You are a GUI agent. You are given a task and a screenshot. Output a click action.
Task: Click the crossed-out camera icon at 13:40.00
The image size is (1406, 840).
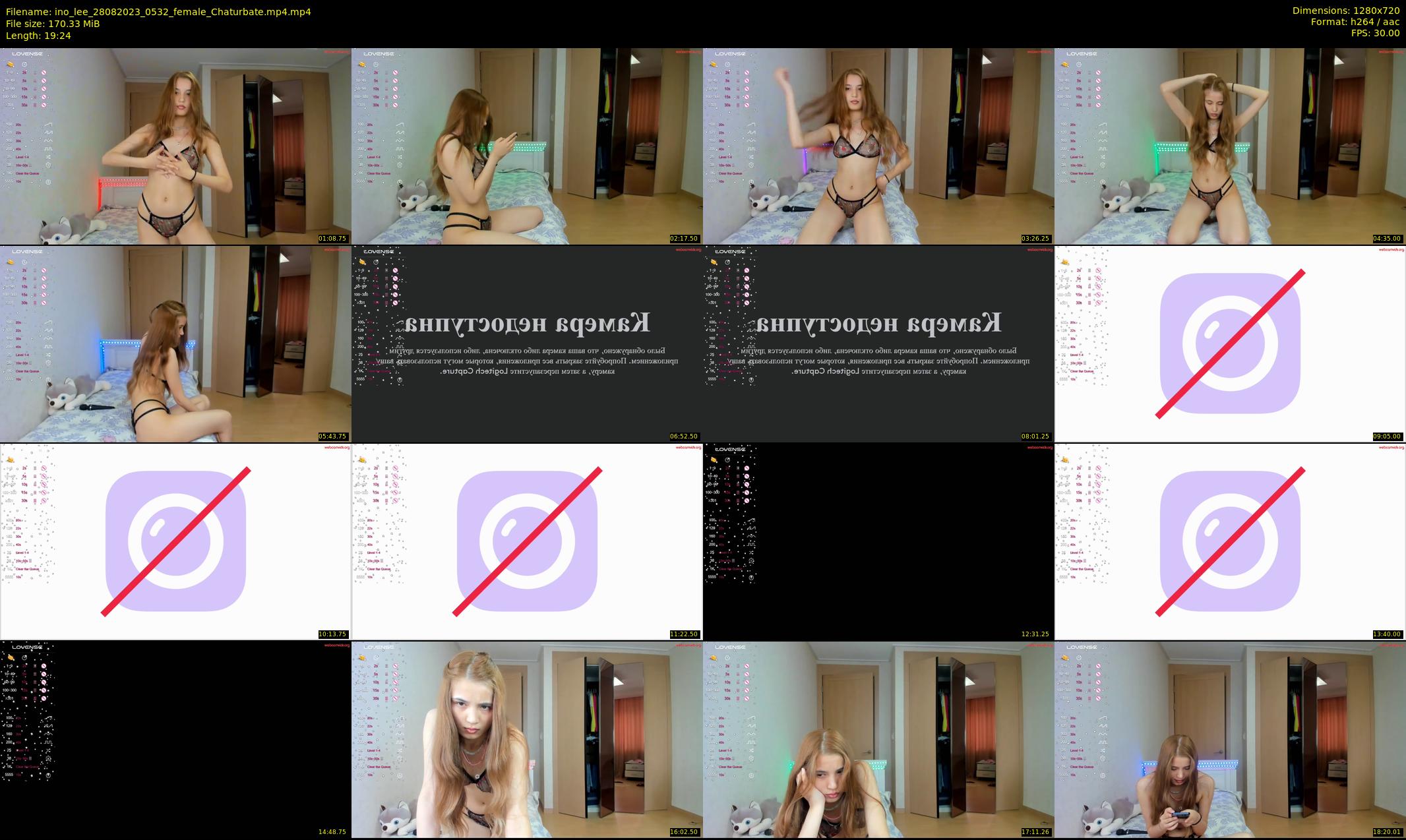1230,541
